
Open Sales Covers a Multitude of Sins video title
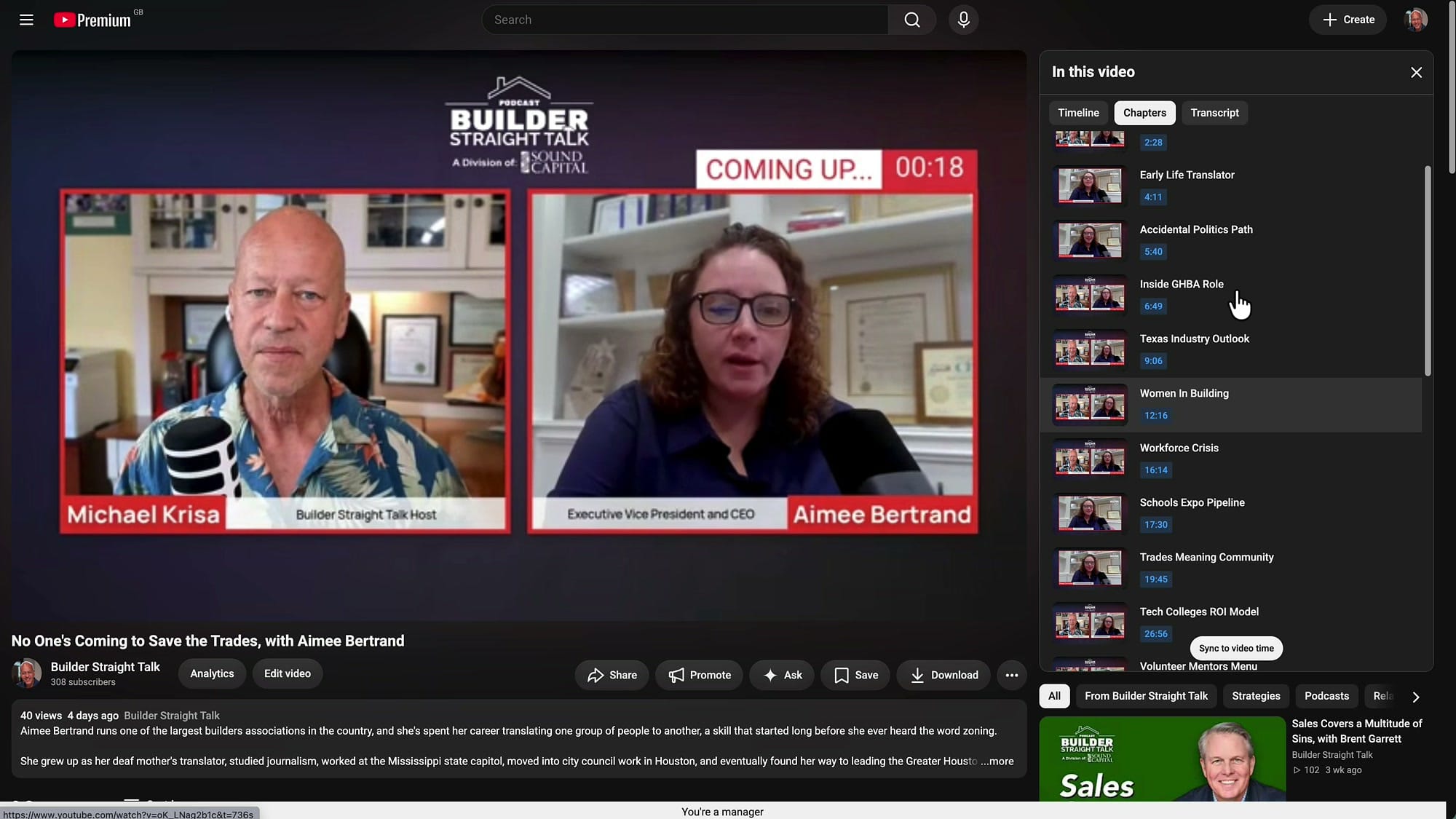(x=1356, y=731)
